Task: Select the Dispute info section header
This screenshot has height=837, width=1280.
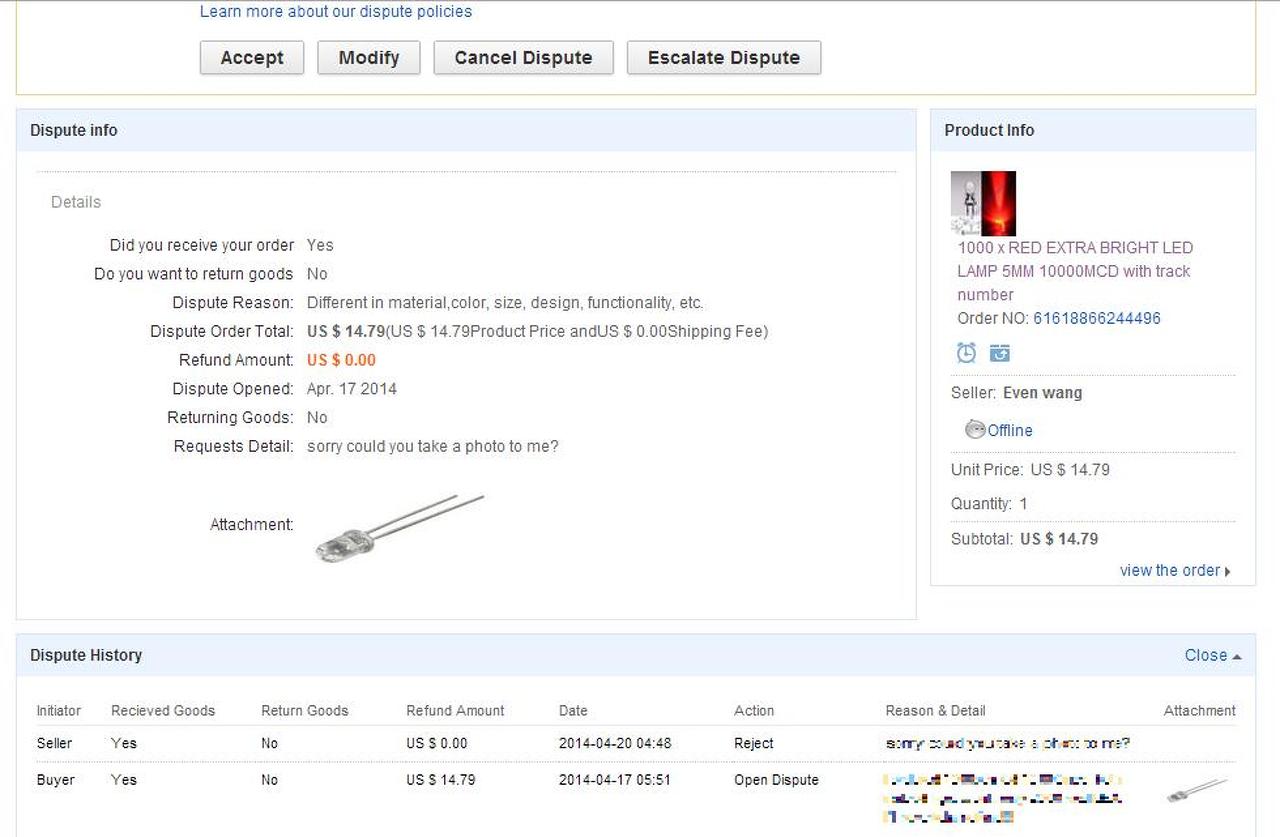Action: coord(74,131)
